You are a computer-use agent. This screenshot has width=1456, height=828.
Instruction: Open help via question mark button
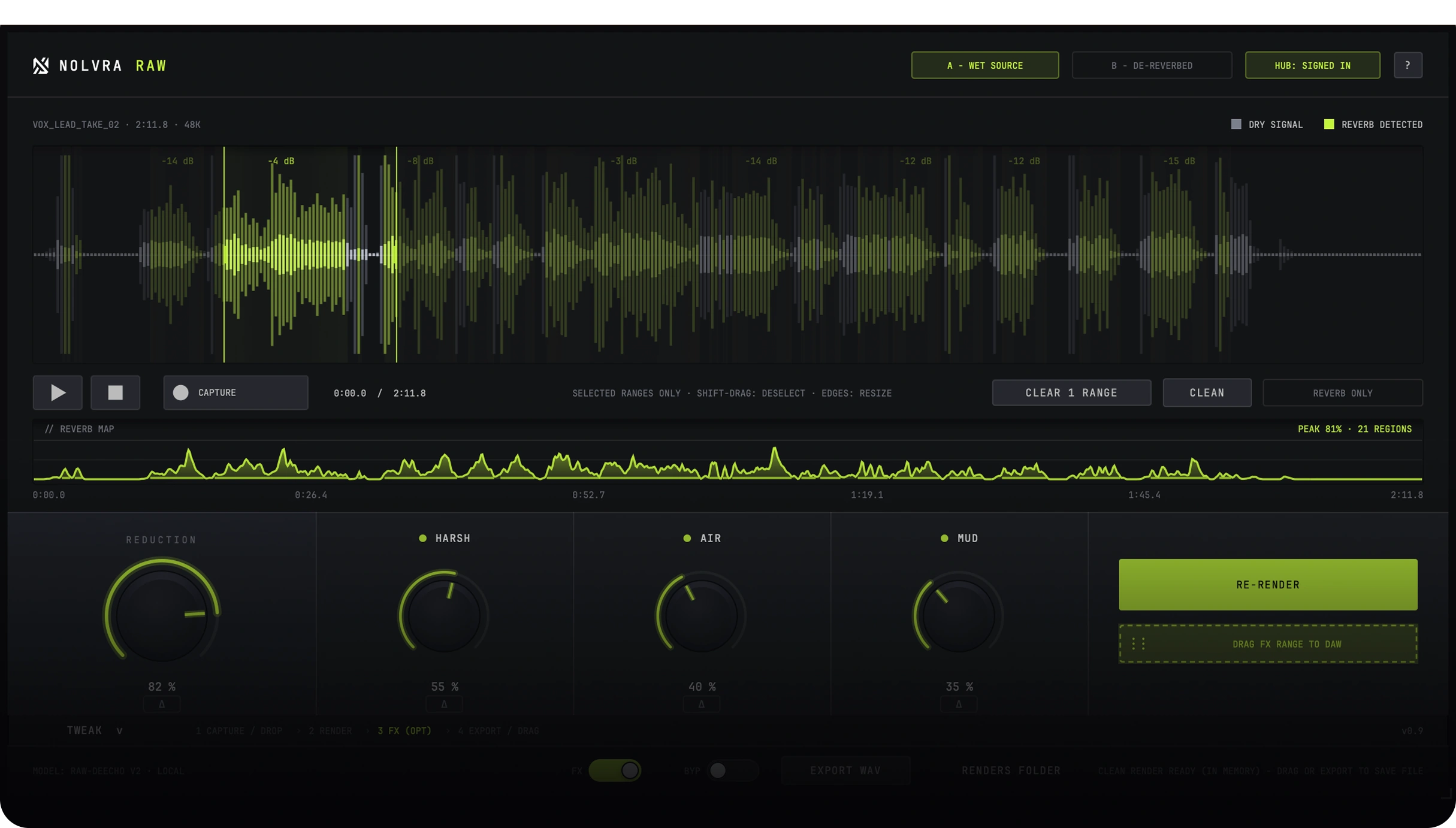click(x=1407, y=65)
